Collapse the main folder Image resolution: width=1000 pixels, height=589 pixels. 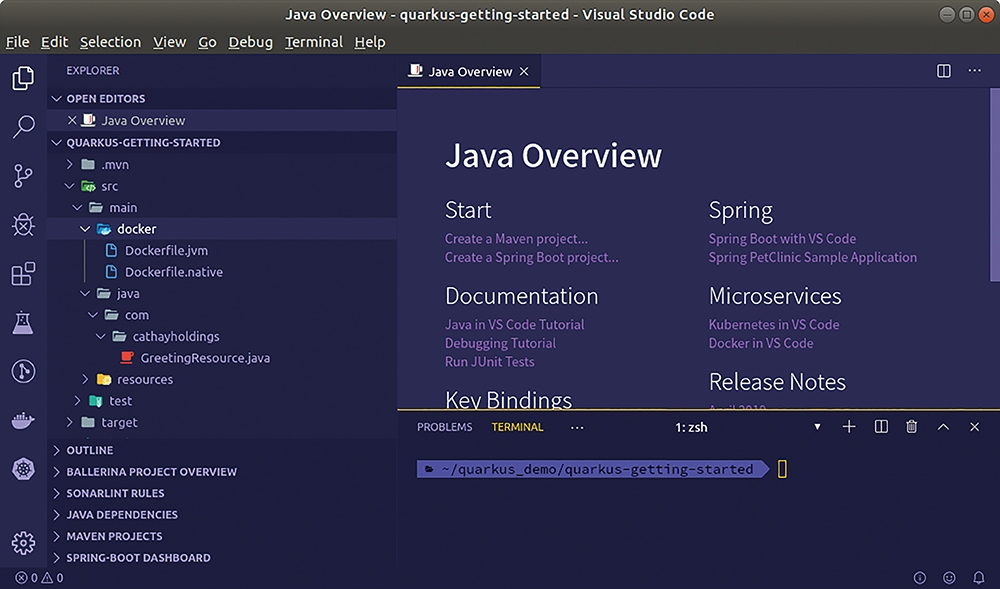77,207
